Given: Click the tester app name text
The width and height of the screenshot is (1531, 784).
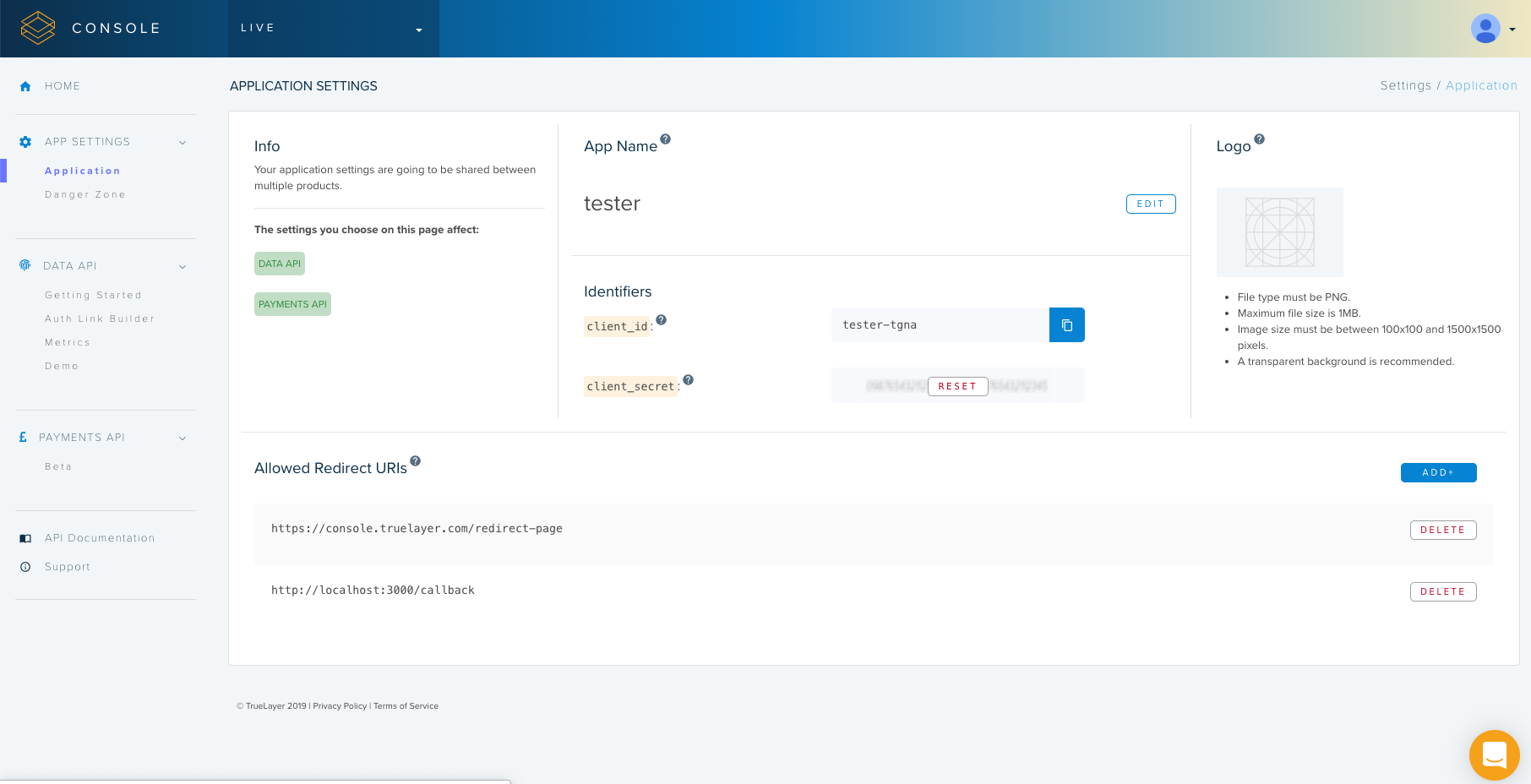Looking at the screenshot, I should point(612,204).
